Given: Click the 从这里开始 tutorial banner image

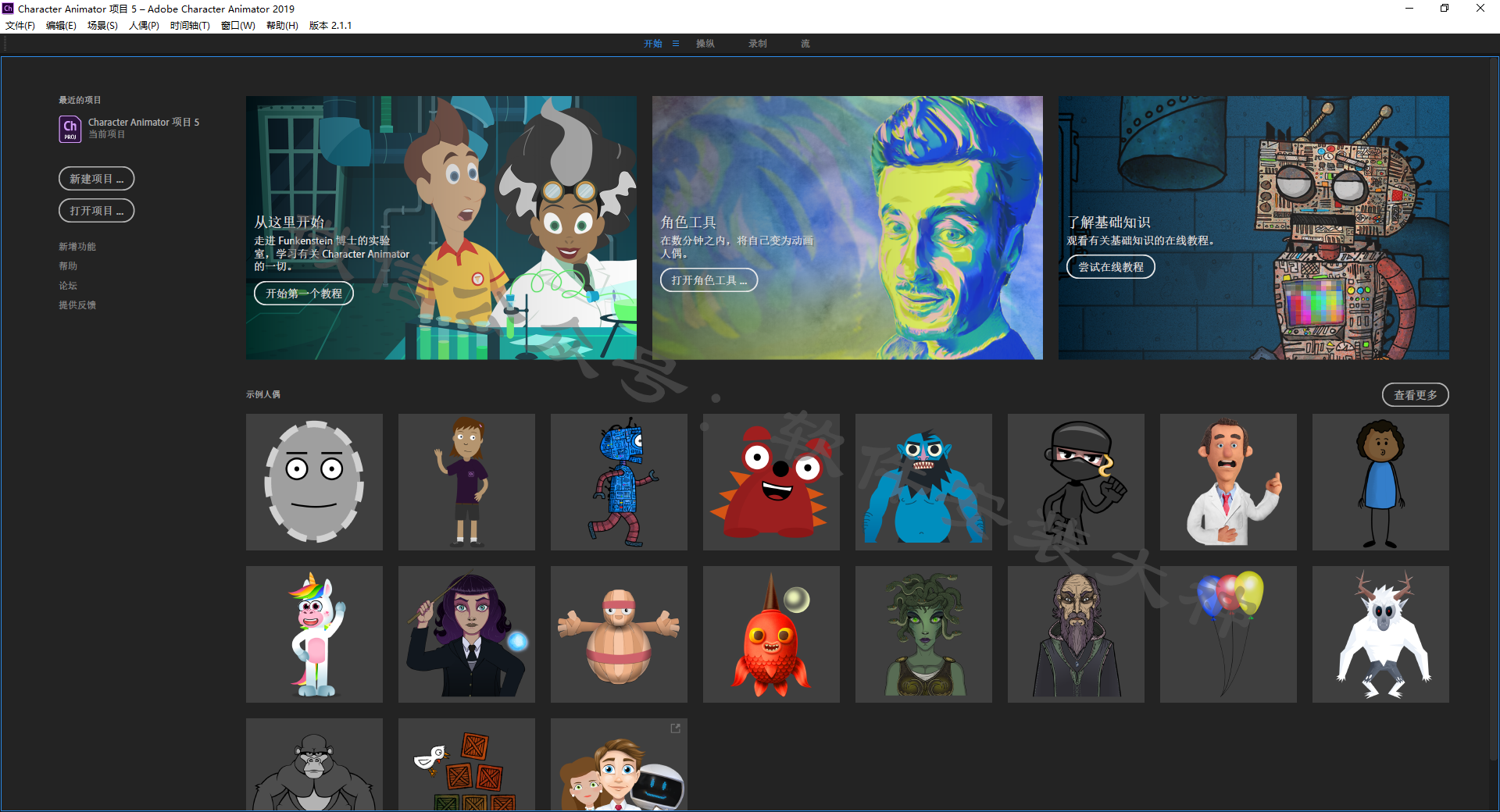Looking at the screenshot, I should [441, 228].
